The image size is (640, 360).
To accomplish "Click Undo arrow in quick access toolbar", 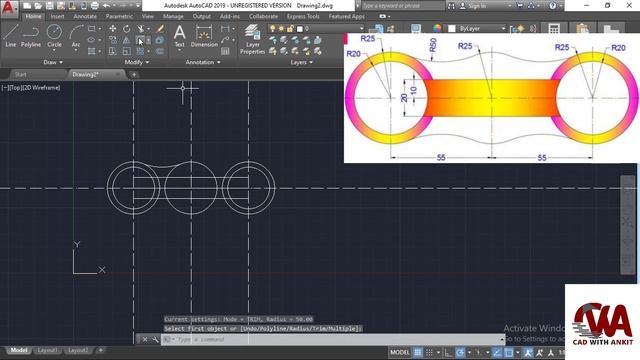I will click(x=106, y=6).
